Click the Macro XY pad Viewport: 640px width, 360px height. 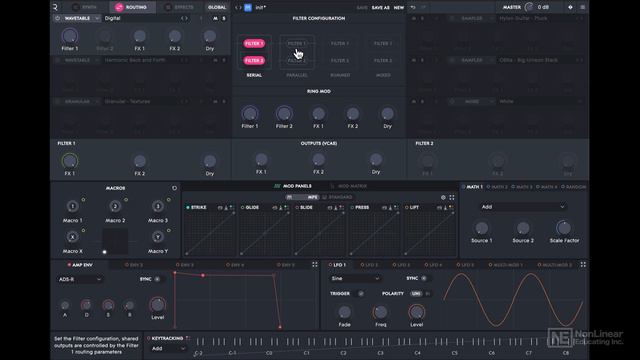tap(115, 241)
